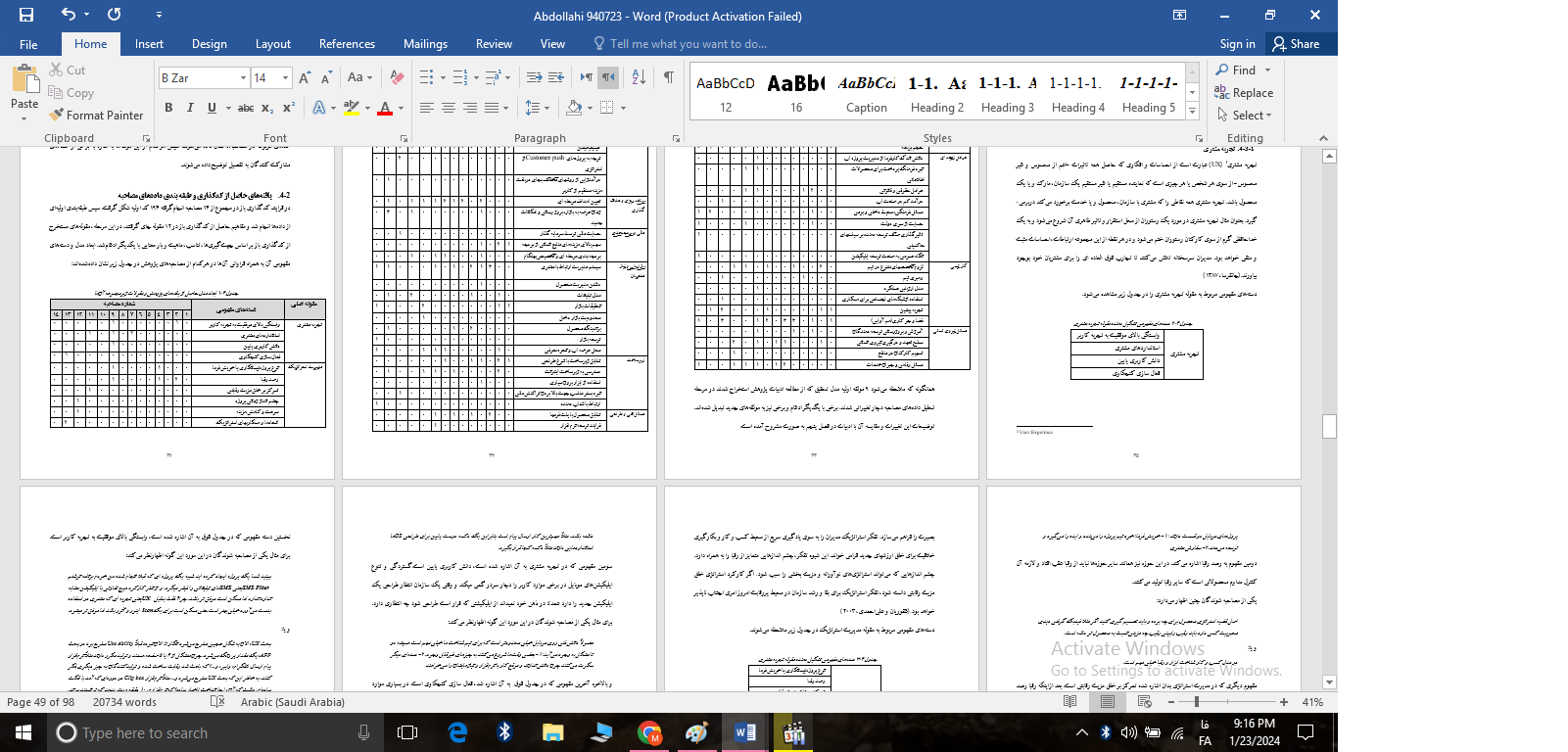
Task: Toggle left-to-right text direction
Action: point(586,77)
